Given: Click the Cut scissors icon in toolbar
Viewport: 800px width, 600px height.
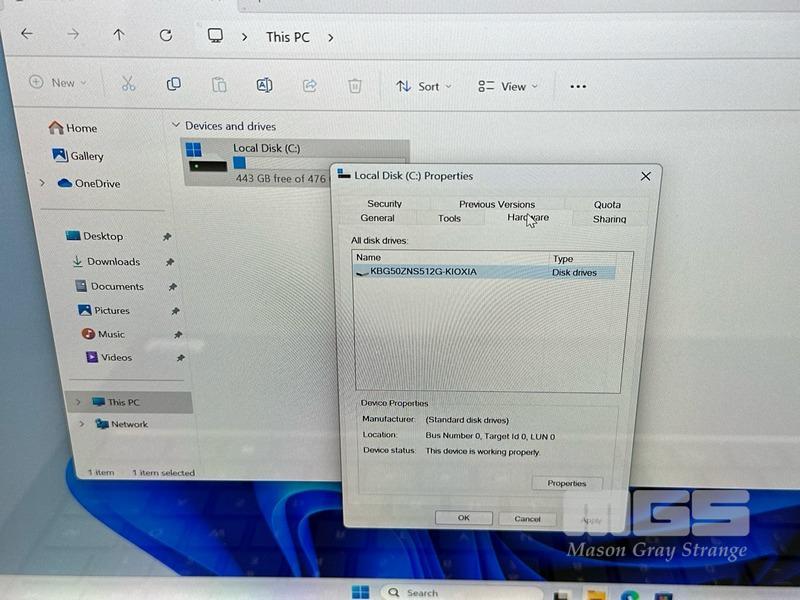Looking at the screenshot, I should click(128, 84).
